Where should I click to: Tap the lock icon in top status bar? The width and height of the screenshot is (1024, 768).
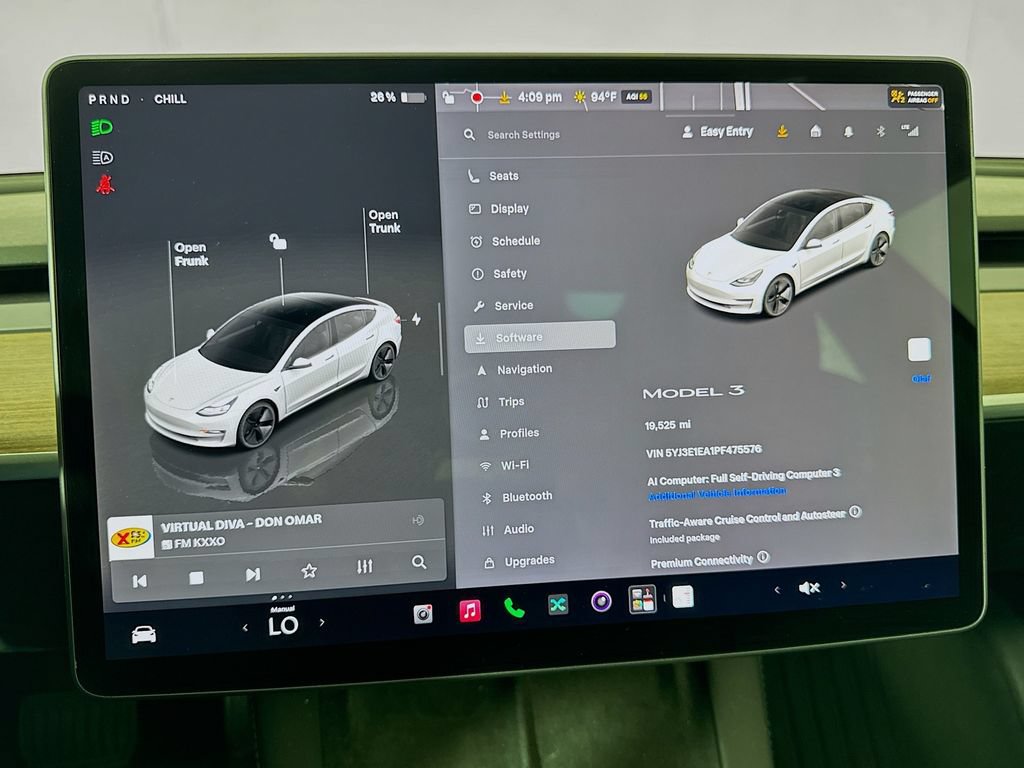click(x=448, y=98)
